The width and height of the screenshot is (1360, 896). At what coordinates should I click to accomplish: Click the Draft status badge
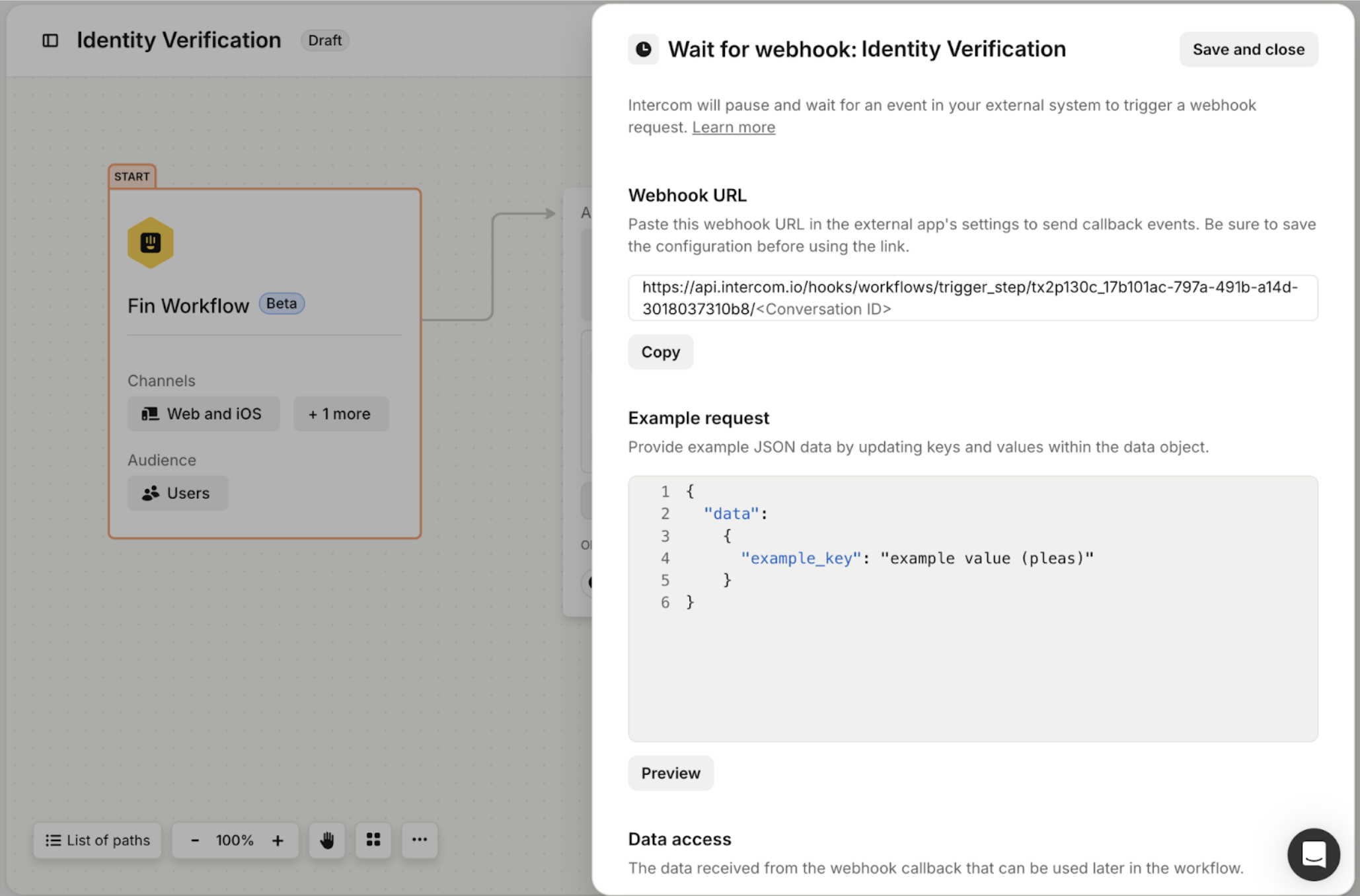pos(324,41)
